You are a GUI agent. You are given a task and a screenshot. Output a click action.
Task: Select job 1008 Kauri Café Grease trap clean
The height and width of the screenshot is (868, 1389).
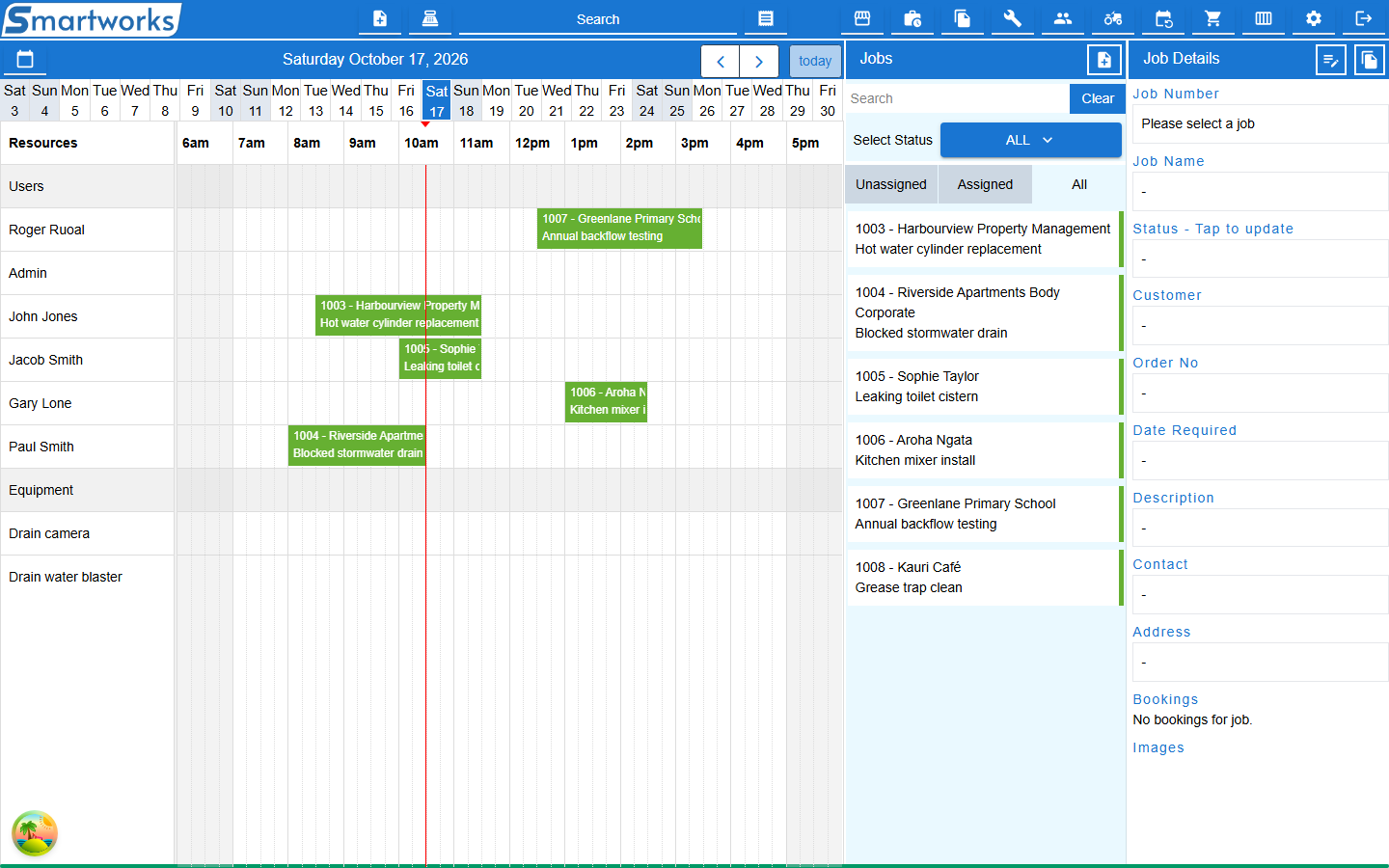coord(985,578)
